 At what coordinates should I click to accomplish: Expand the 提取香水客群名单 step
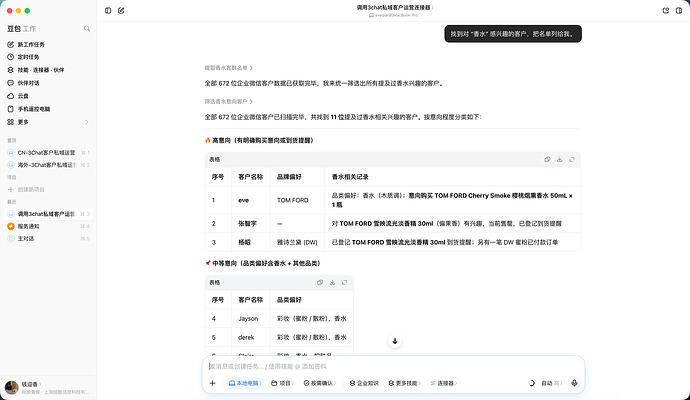(228, 68)
